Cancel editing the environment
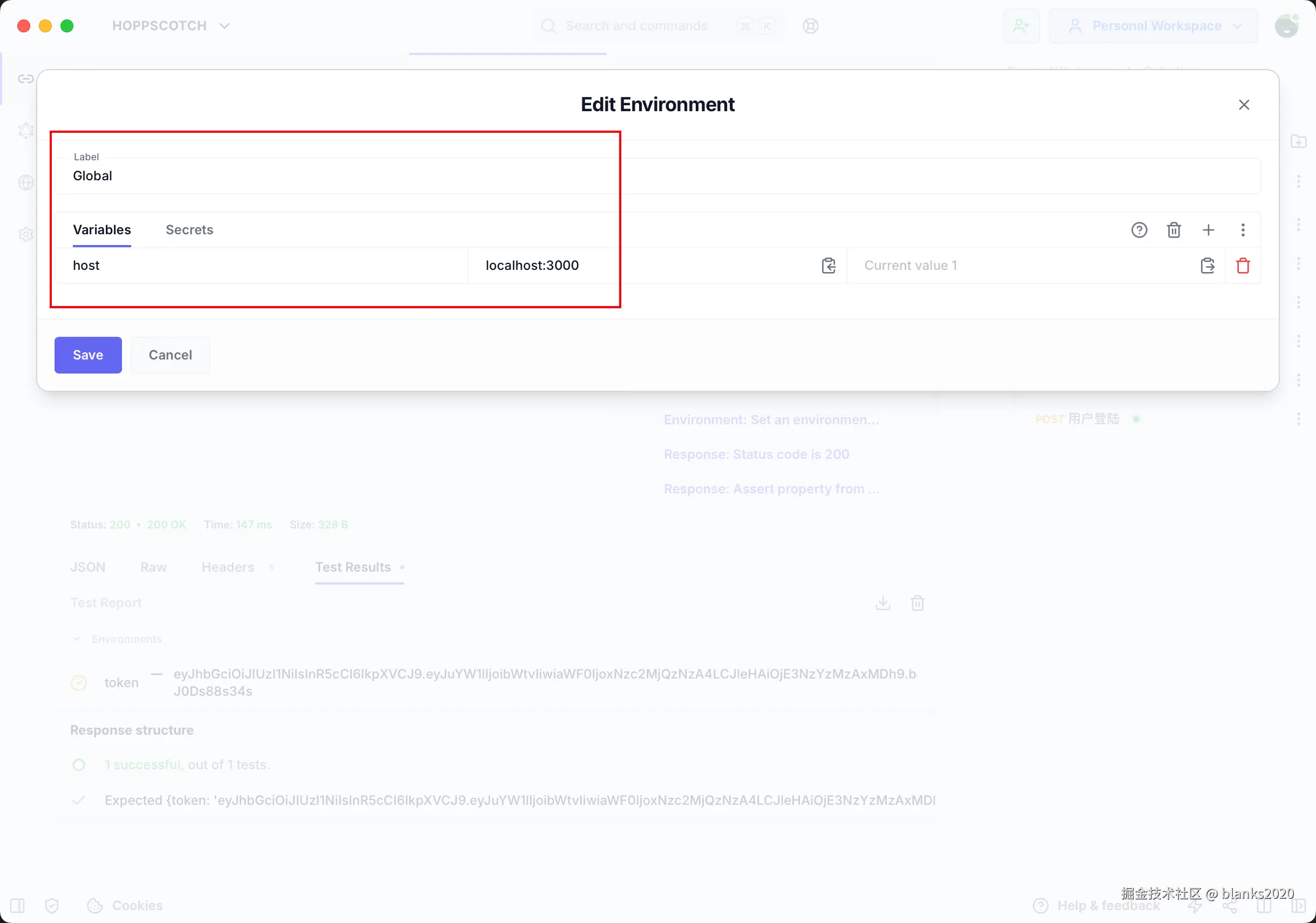Screen dimensions: 1316x923 coord(170,355)
